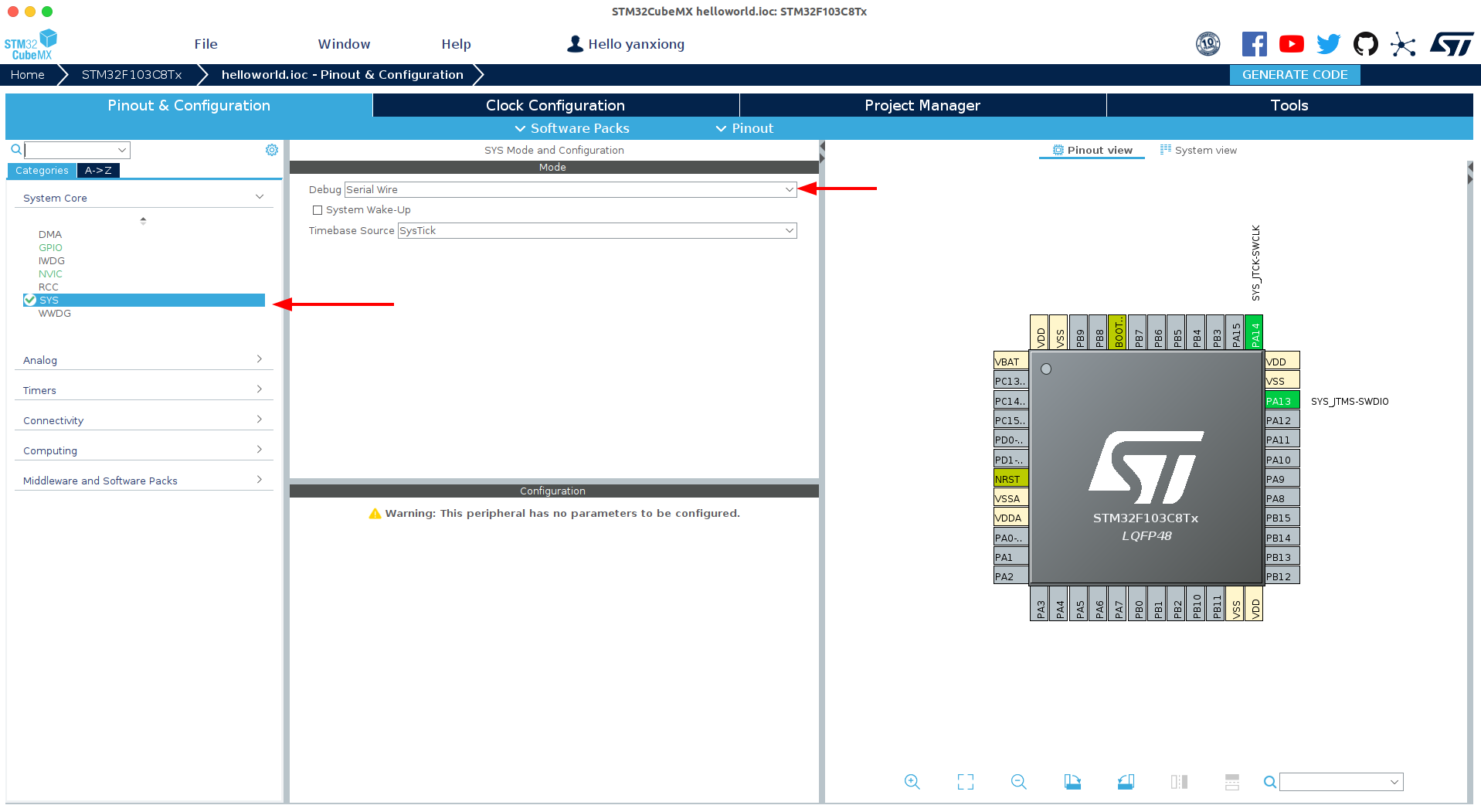Open the Timebase Source SysTick dropdown
This screenshot has height=812, width=1481.
click(597, 230)
